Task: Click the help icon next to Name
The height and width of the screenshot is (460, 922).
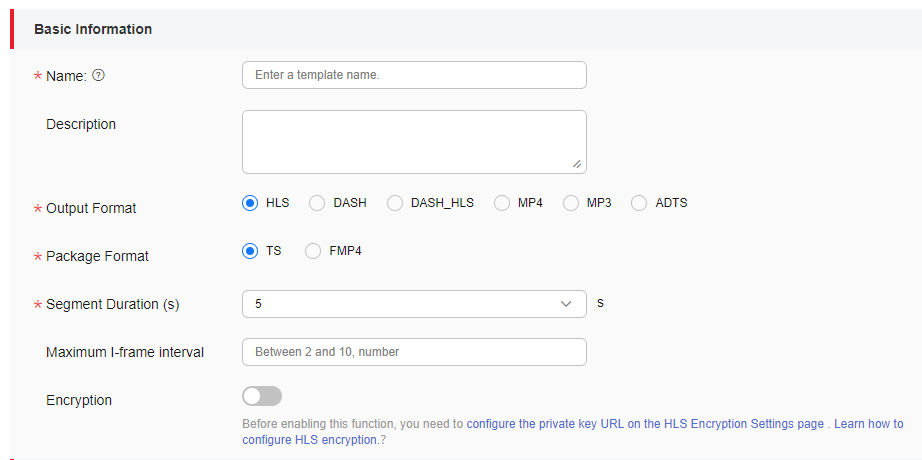Action: click(99, 75)
